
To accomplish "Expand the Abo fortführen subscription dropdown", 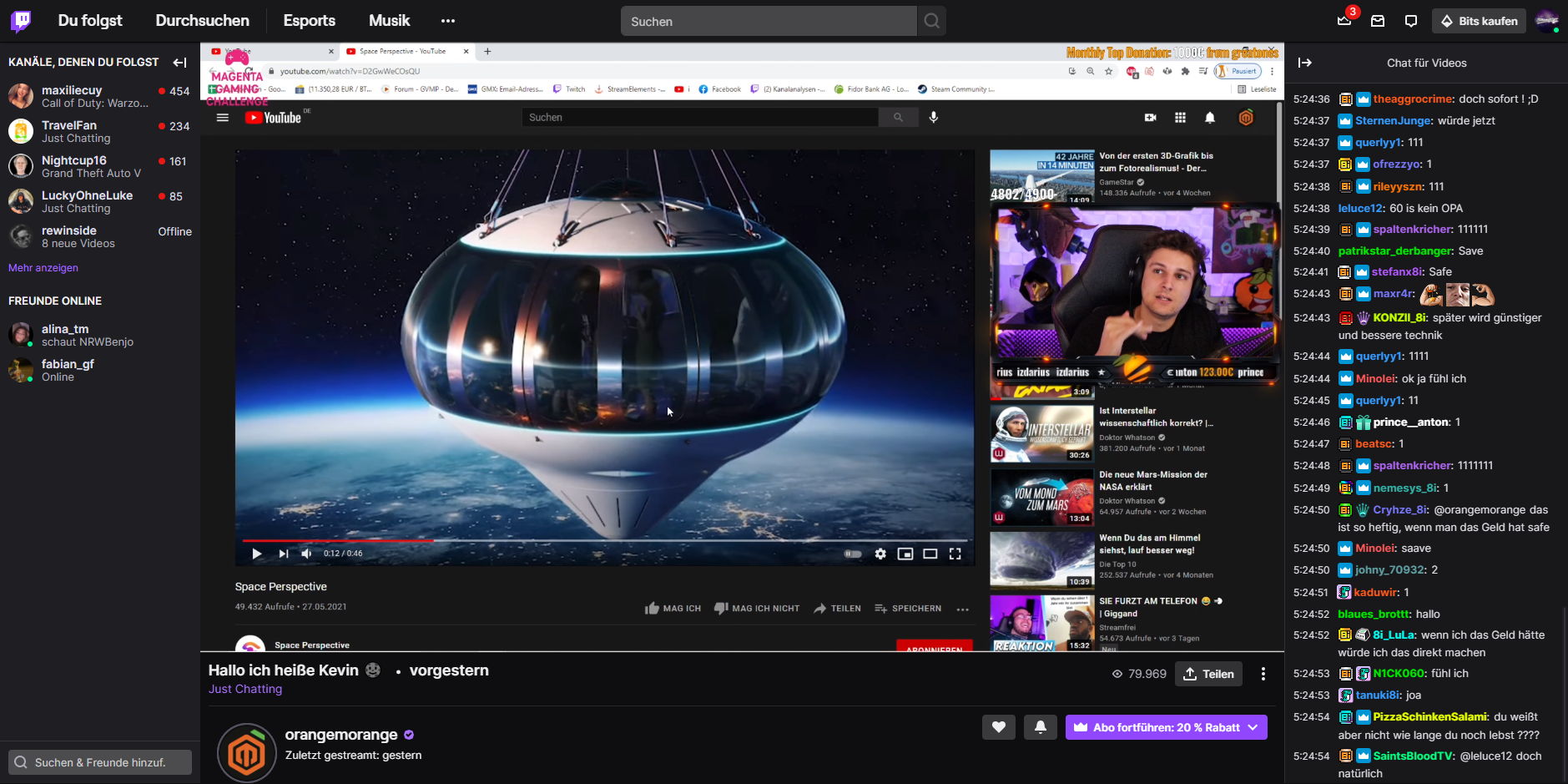I will [1253, 727].
